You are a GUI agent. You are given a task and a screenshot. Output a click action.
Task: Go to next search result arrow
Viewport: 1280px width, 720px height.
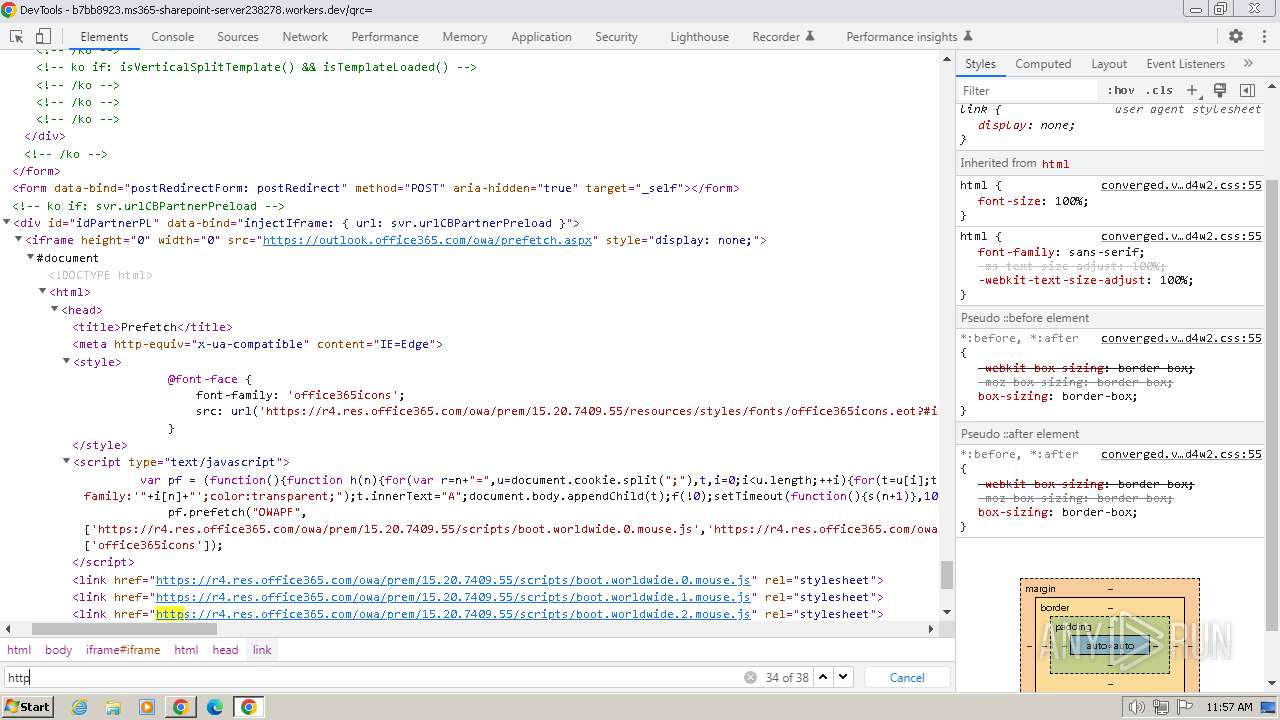click(x=843, y=677)
